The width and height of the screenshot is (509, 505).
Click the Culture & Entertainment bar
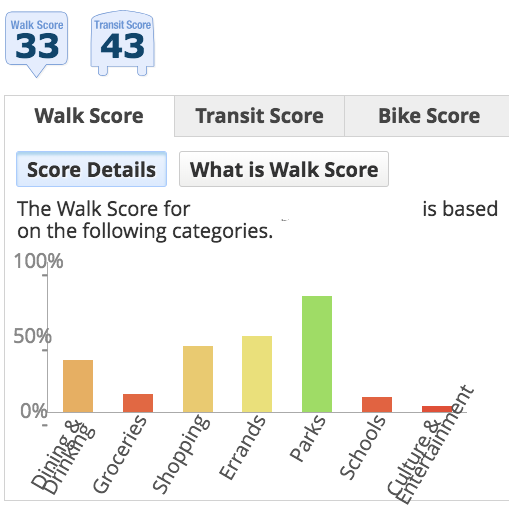tap(437, 409)
